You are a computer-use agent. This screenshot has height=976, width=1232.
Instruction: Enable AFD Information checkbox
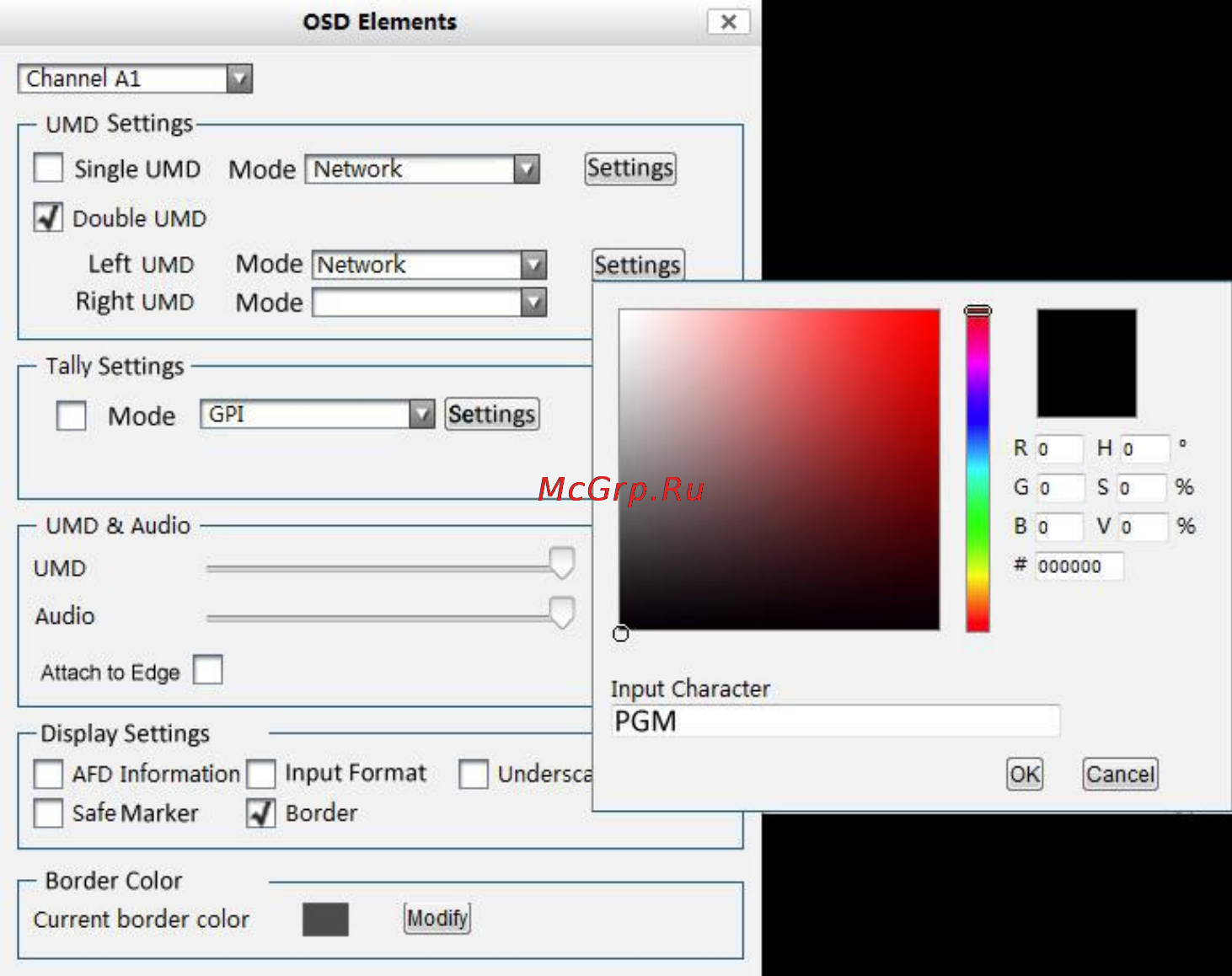pyautogui.click(x=48, y=774)
